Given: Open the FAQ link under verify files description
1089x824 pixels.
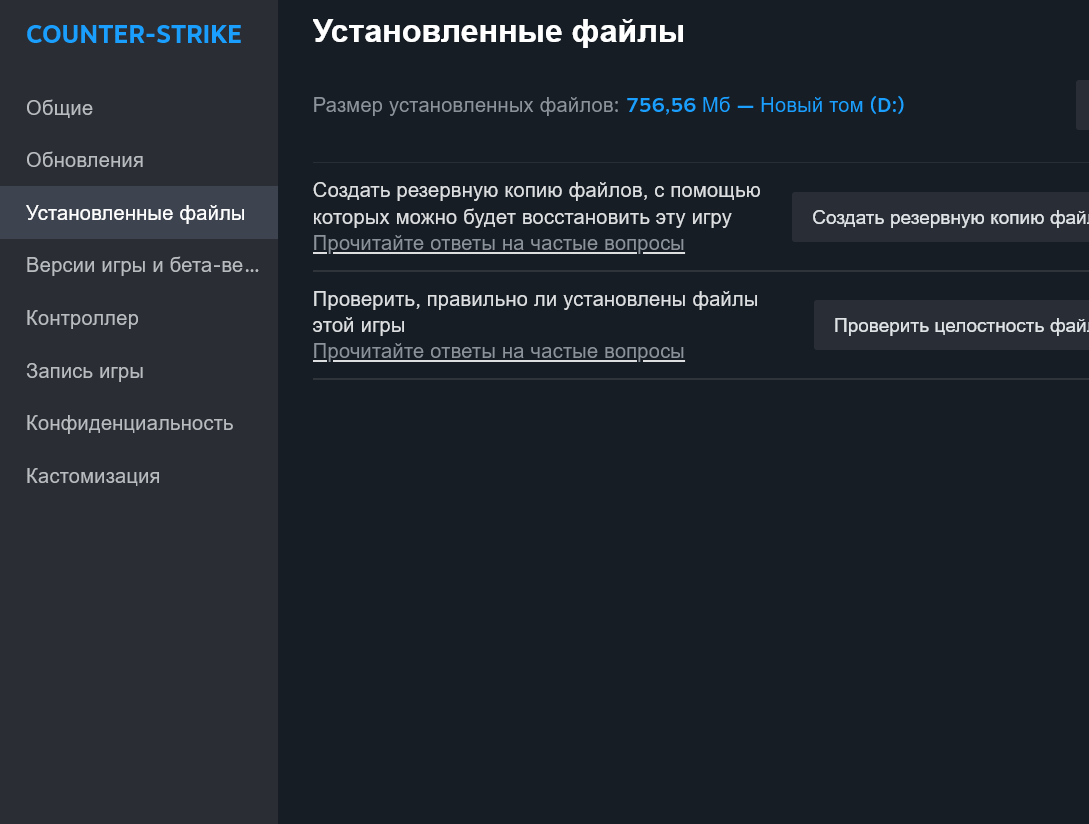Looking at the screenshot, I should click(498, 351).
